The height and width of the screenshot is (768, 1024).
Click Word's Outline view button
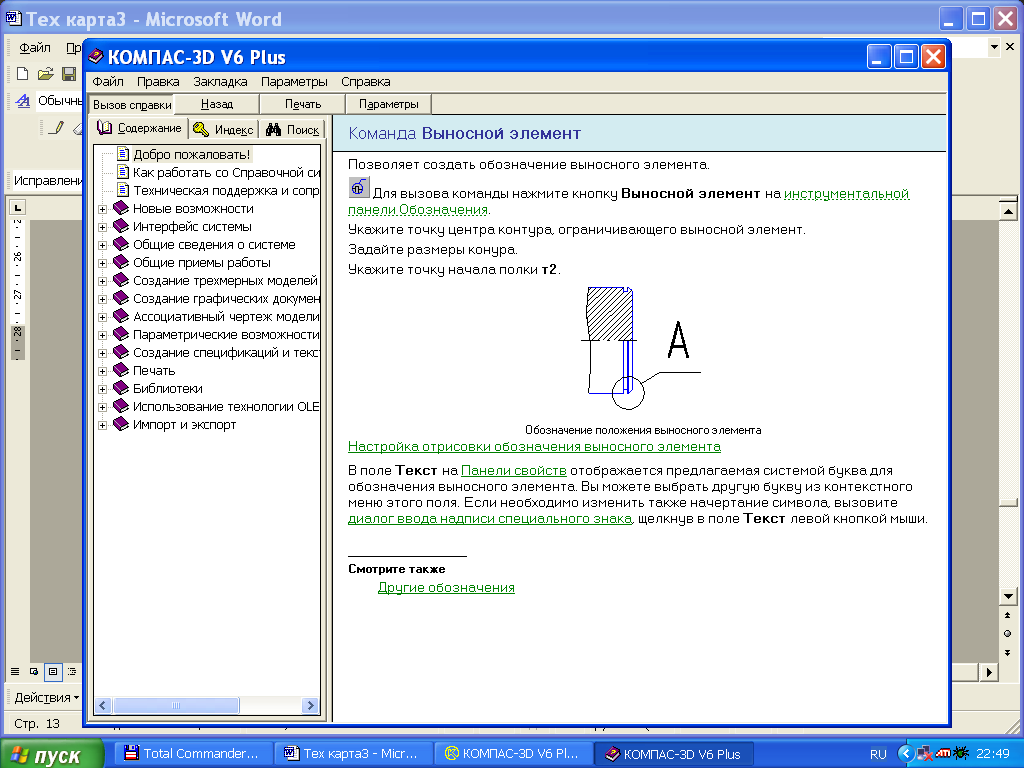click(x=72, y=671)
